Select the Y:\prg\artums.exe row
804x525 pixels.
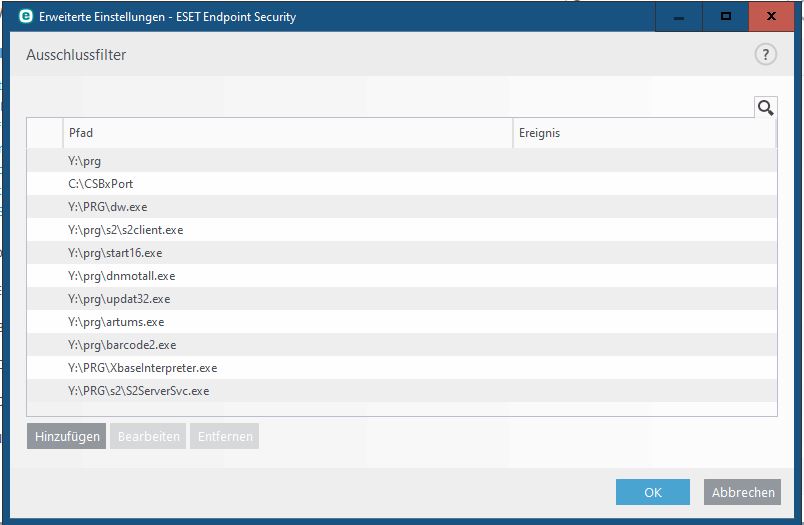click(x=401, y=322)
